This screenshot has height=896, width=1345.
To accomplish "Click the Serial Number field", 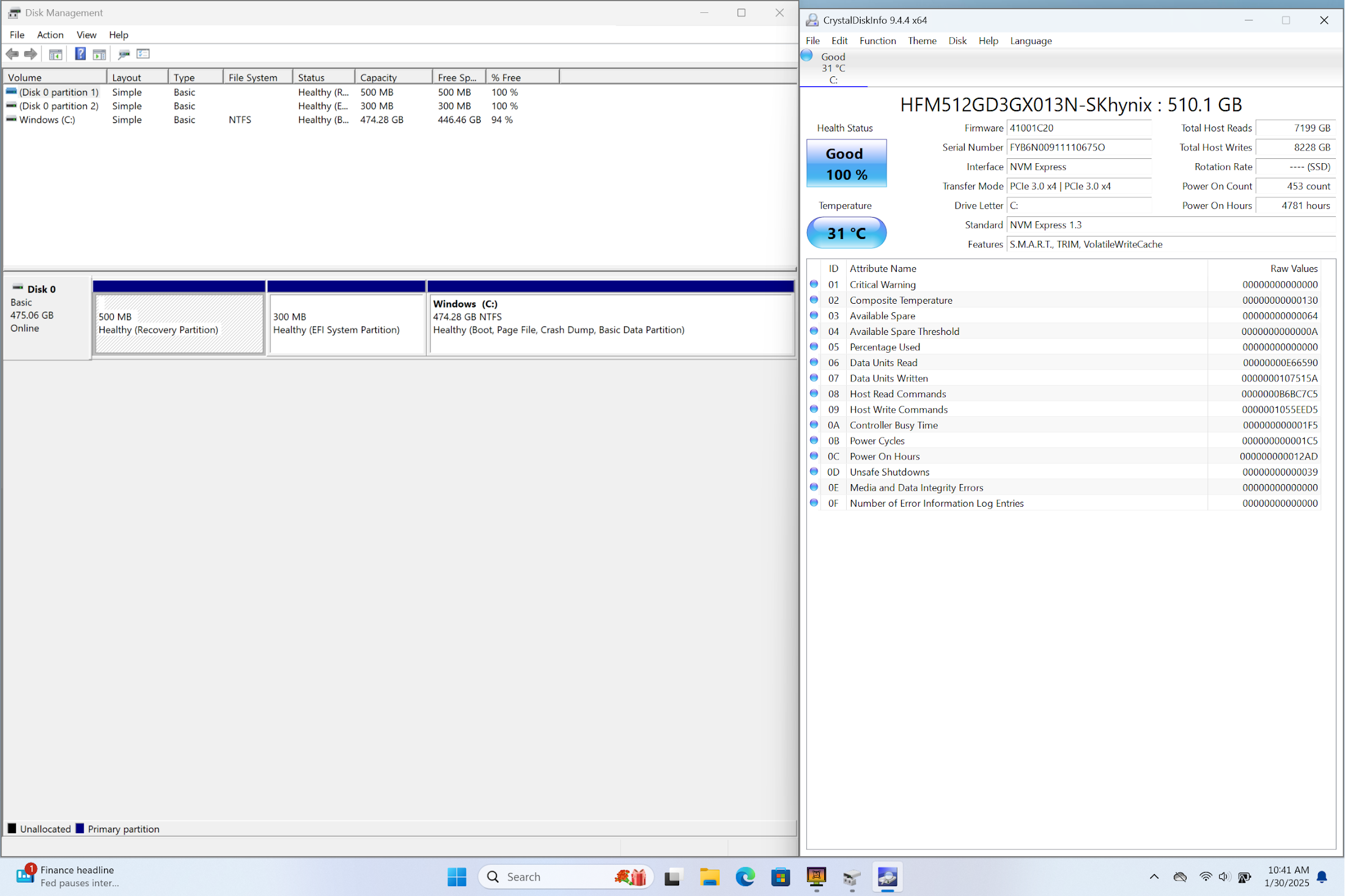I will click(1079, 147).
